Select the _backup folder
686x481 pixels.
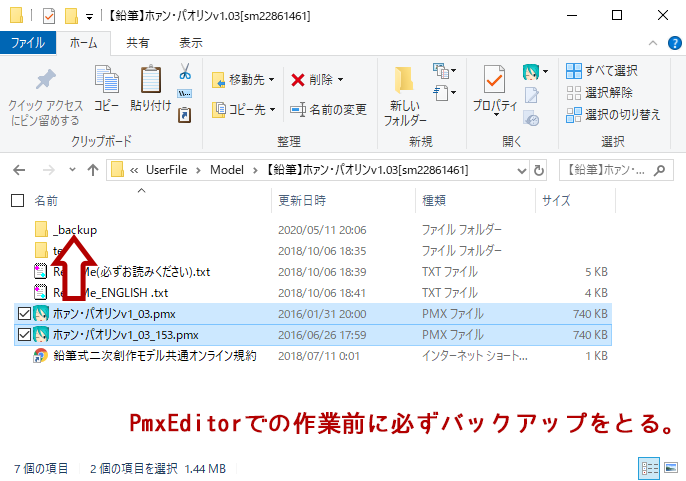click(75, 230)
